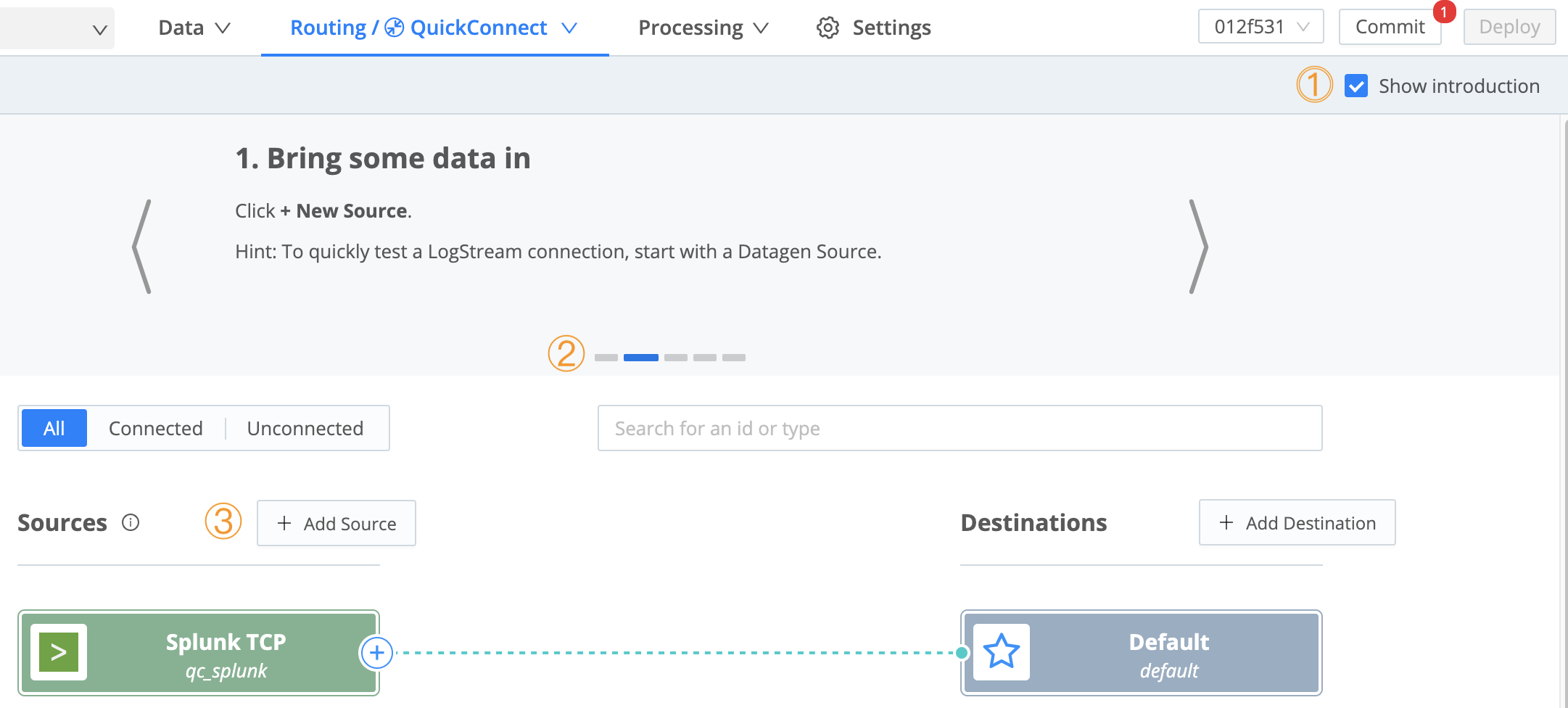Go to the next introduction slide

(1198, 247)
